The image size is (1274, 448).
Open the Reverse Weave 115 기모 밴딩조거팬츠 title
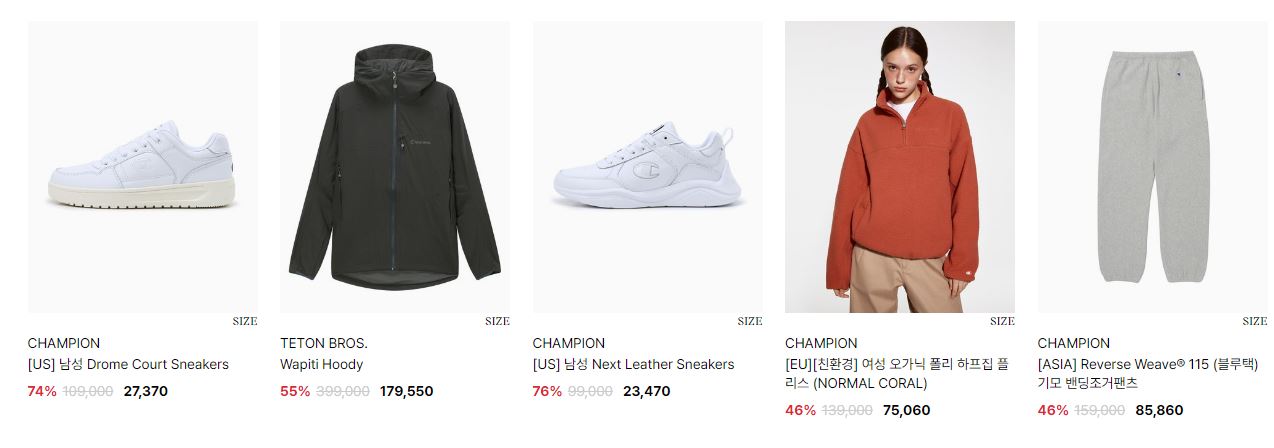[1148, 373]
